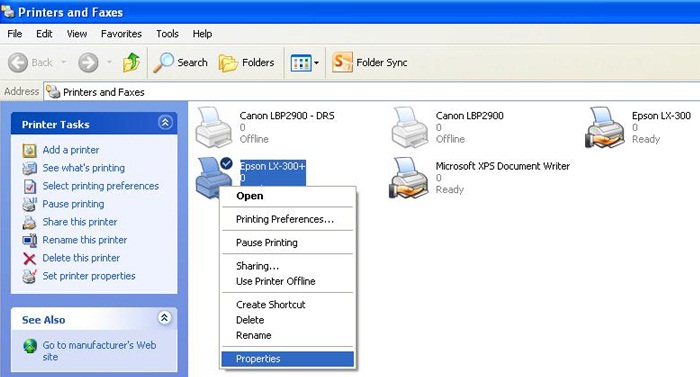Click Share this printer link
This screenshot has height=377, width=700.
click(x=79, y=222)
